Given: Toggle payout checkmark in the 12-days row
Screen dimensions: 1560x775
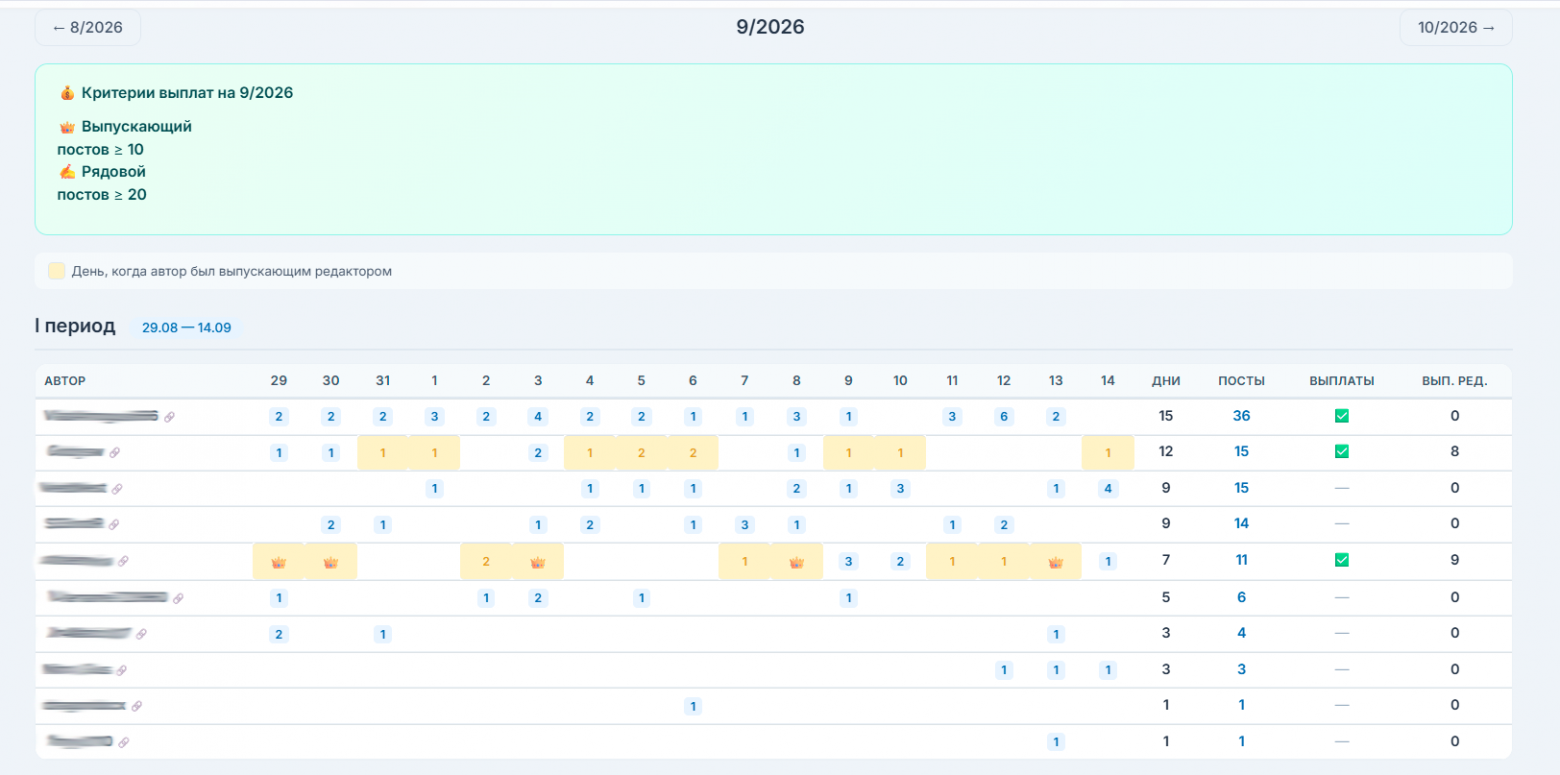Looking at the screenshot, I should click(x=1342, y=451).
